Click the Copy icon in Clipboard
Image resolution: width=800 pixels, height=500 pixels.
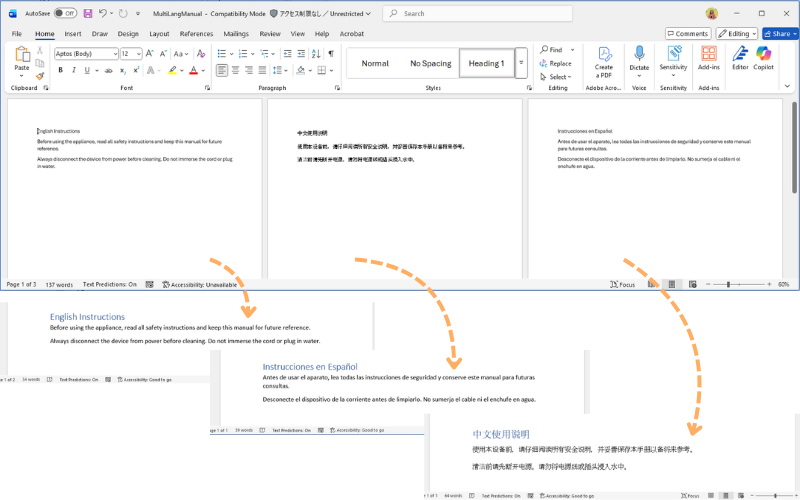(39, 63)
